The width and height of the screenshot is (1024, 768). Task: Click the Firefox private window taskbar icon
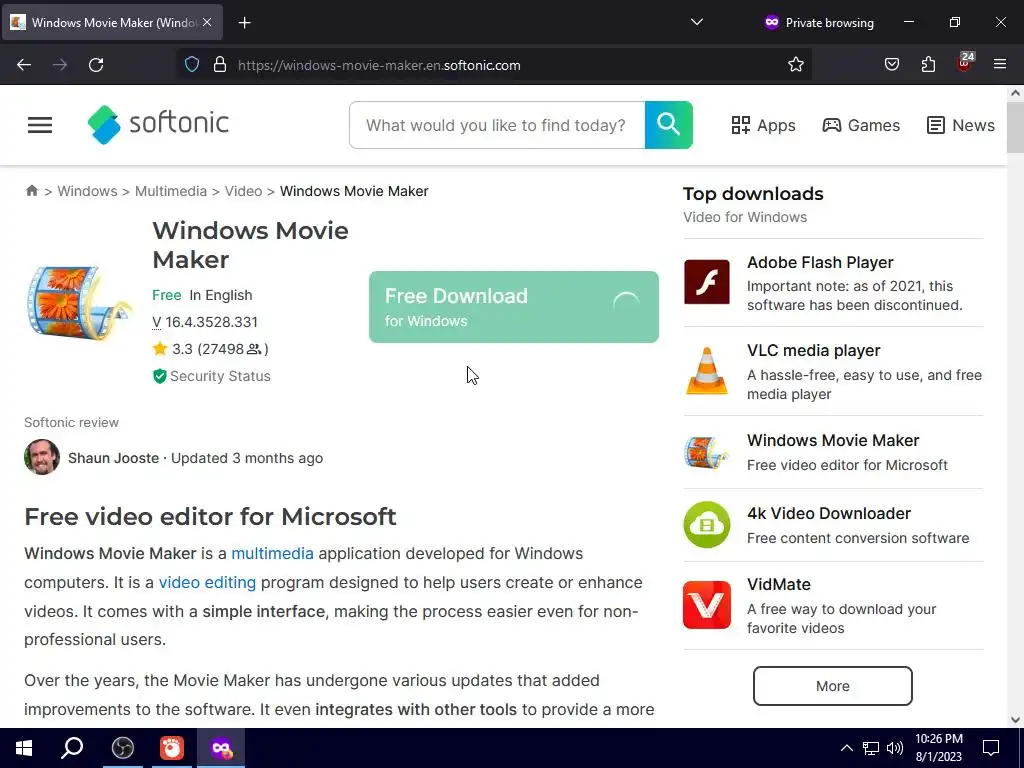click(x=221, y=748)
